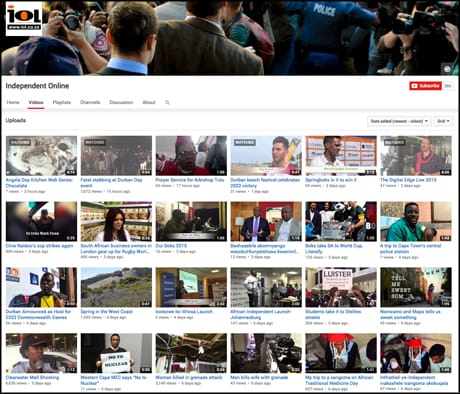Open 'Woman killed in grenade attack' title
The image size is (460, 394).
[x=189, y=377]
